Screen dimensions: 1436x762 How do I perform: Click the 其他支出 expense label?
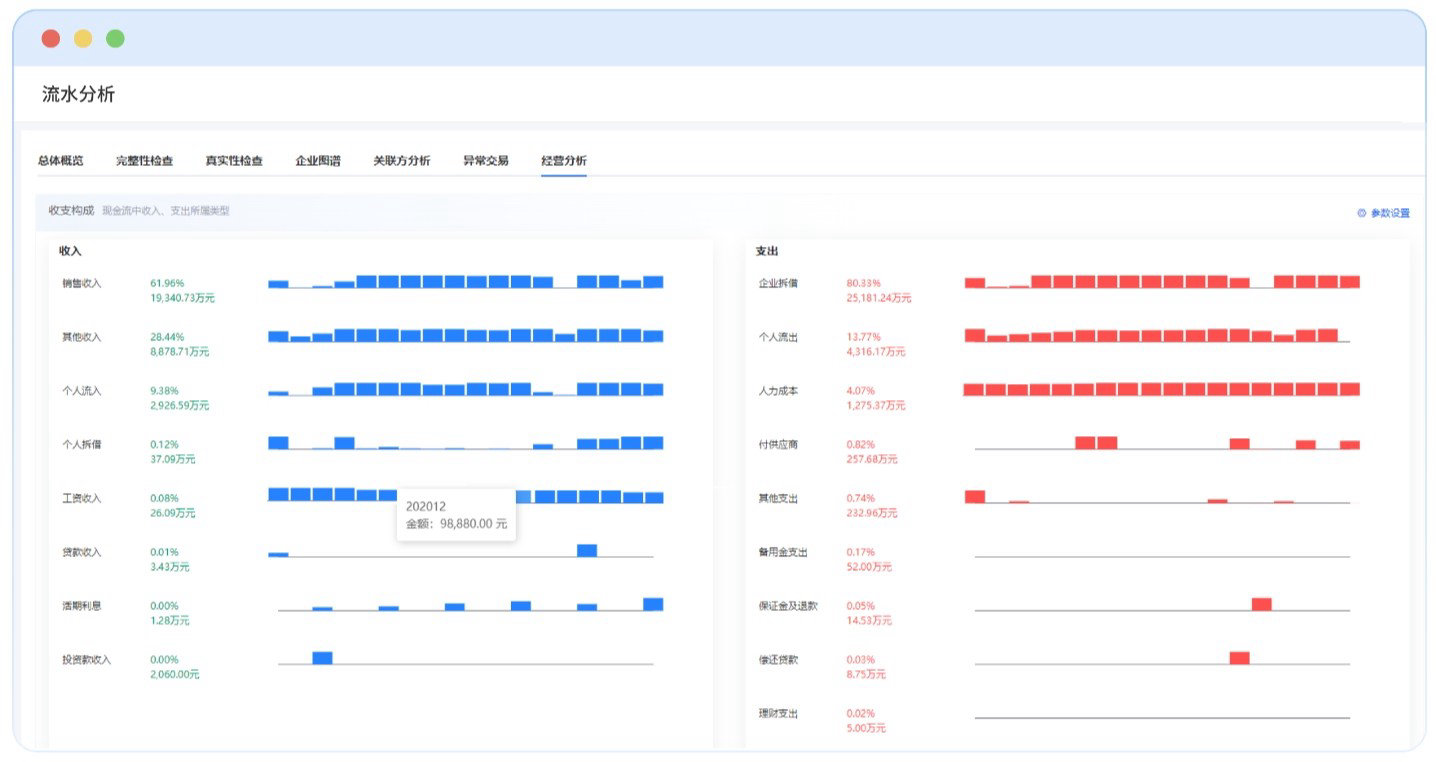pos(779,499)
